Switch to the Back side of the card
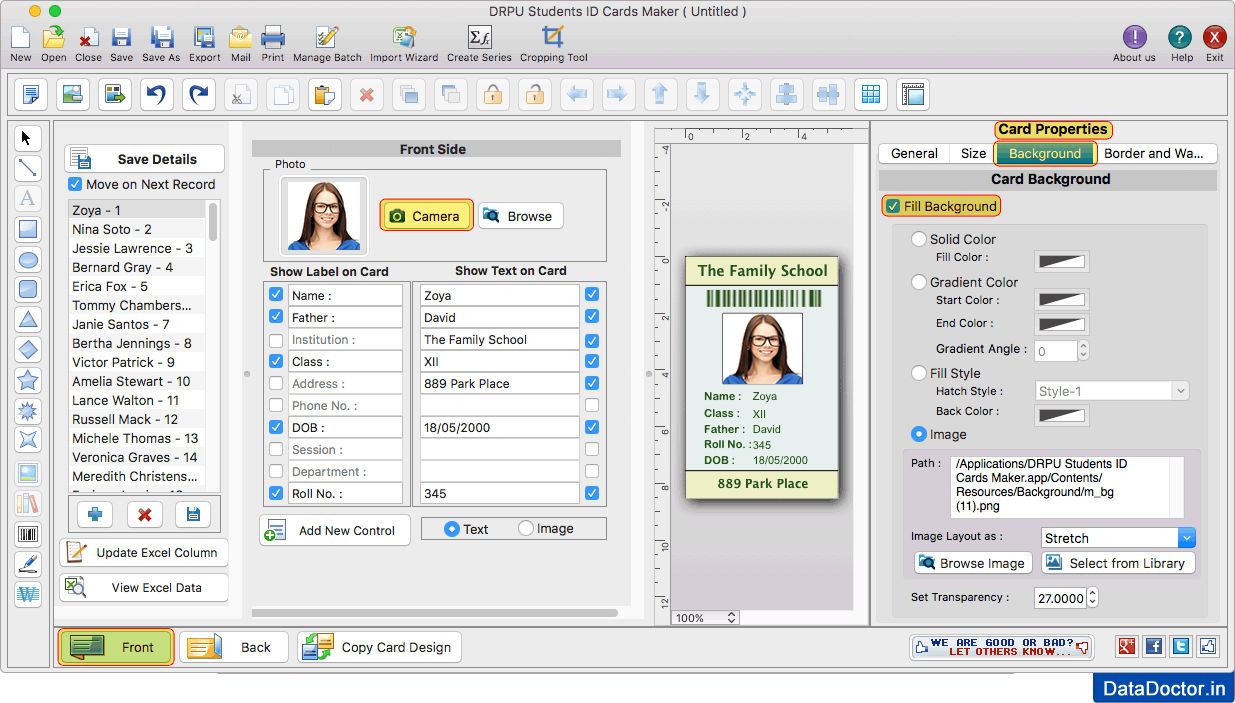The image size is (1235, 703). [234, 647]
